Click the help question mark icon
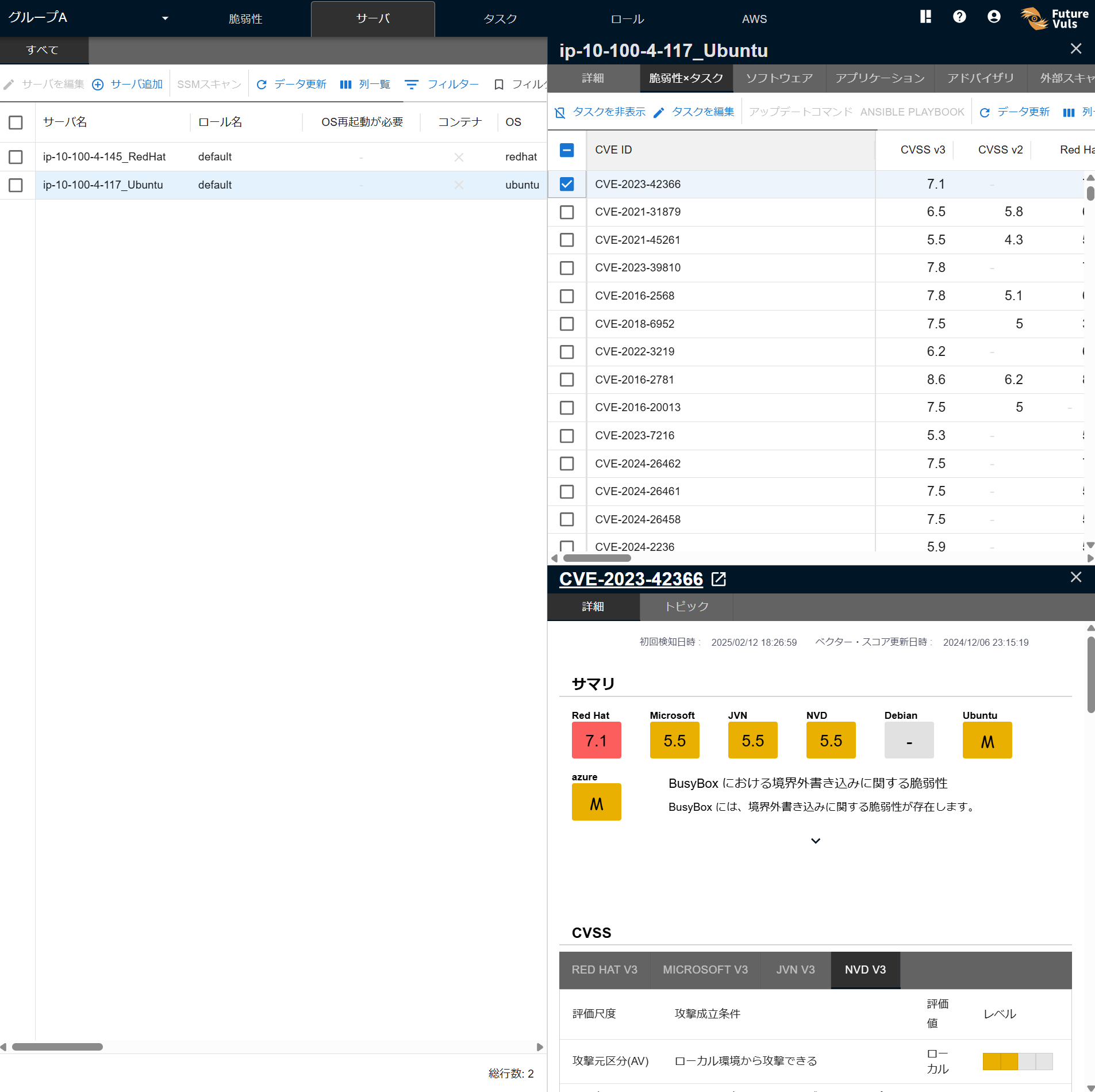 tap(959, 17)
